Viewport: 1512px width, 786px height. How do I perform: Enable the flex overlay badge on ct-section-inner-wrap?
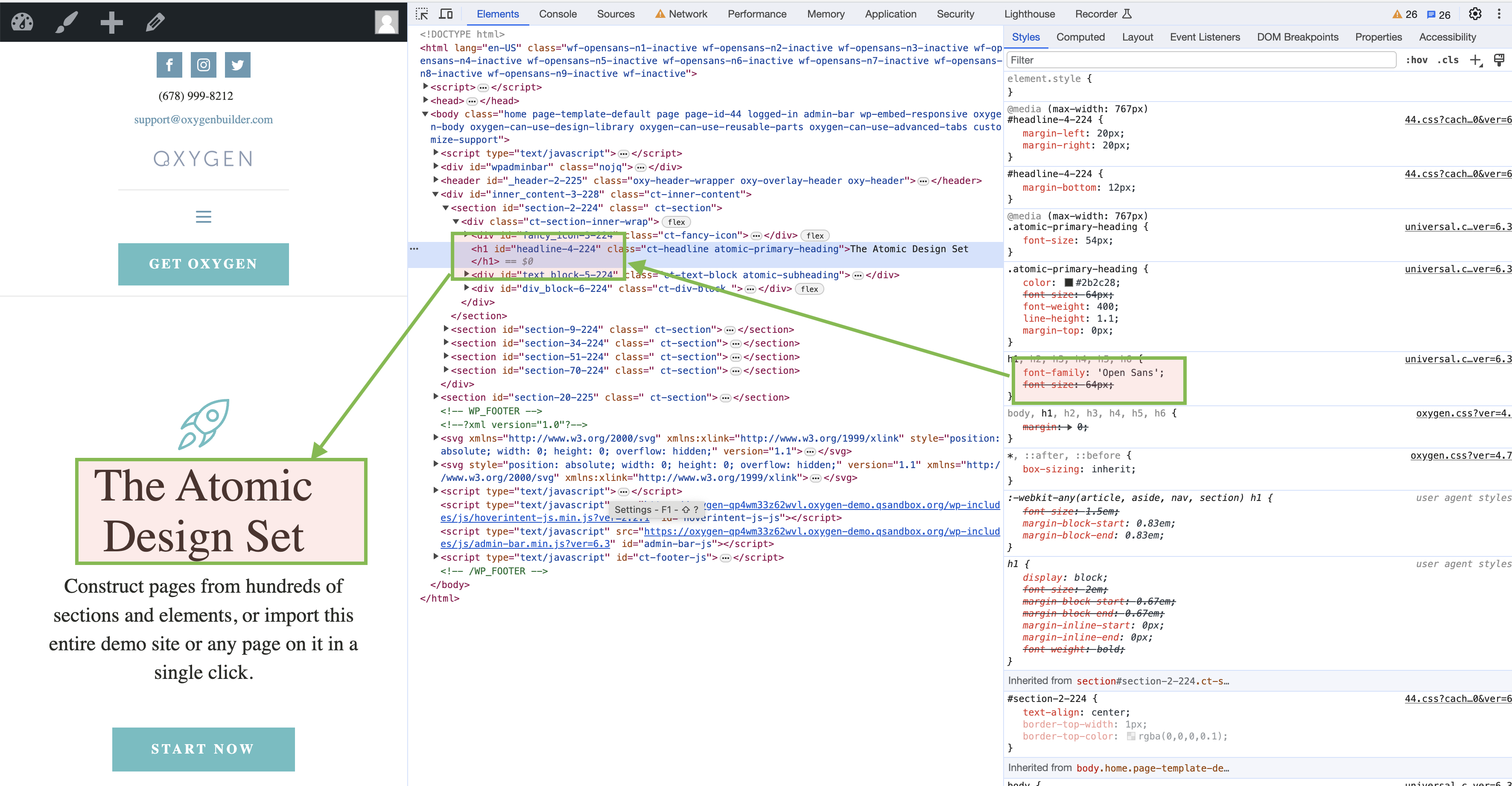[676, 222]
